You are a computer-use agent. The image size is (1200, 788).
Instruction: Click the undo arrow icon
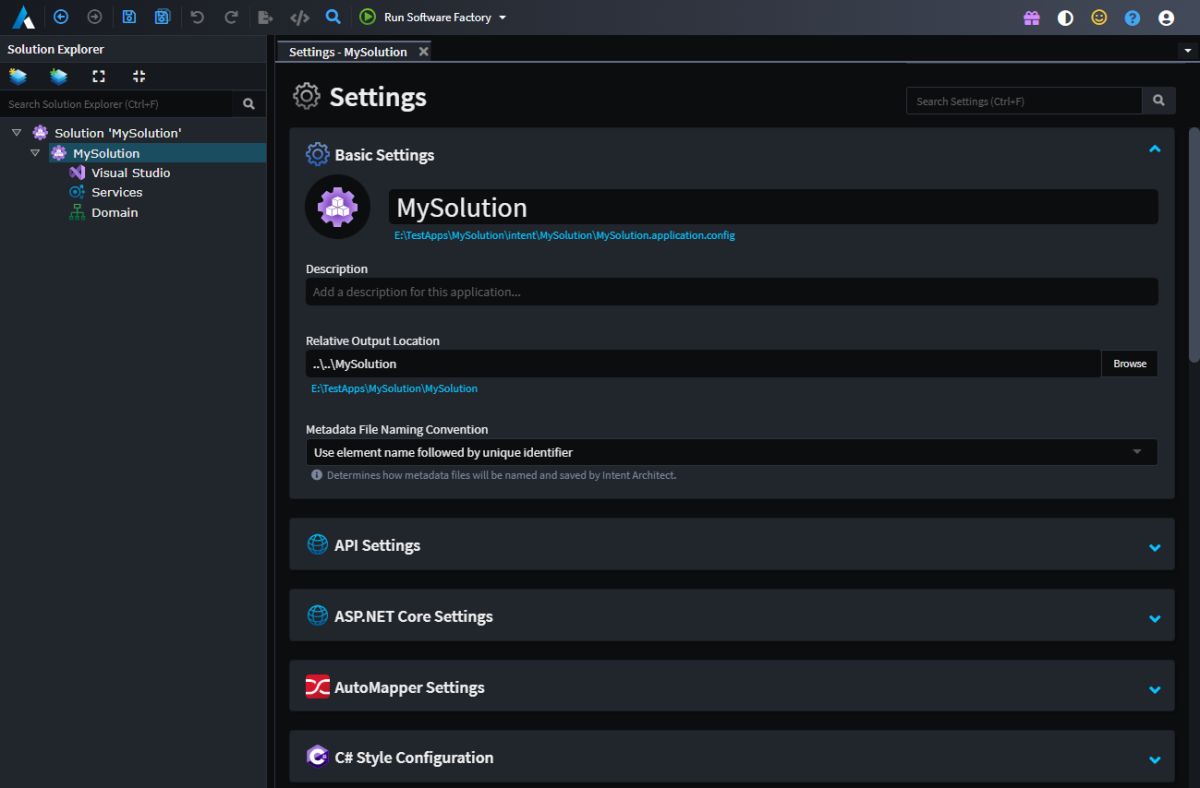point(197,17)
